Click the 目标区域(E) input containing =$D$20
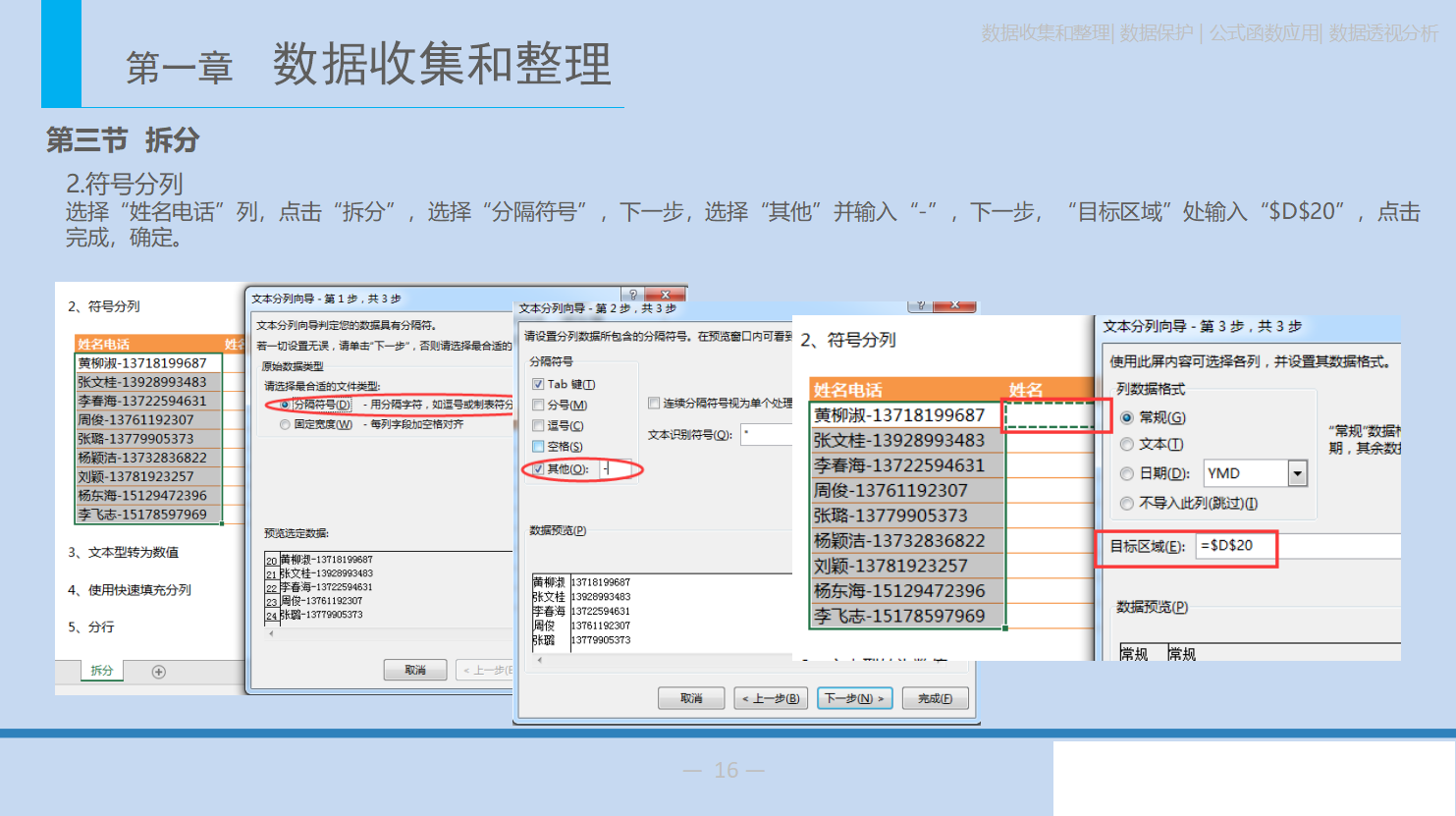The height and width of the screenshot is (816, 1456). [x=1298, y=546]
